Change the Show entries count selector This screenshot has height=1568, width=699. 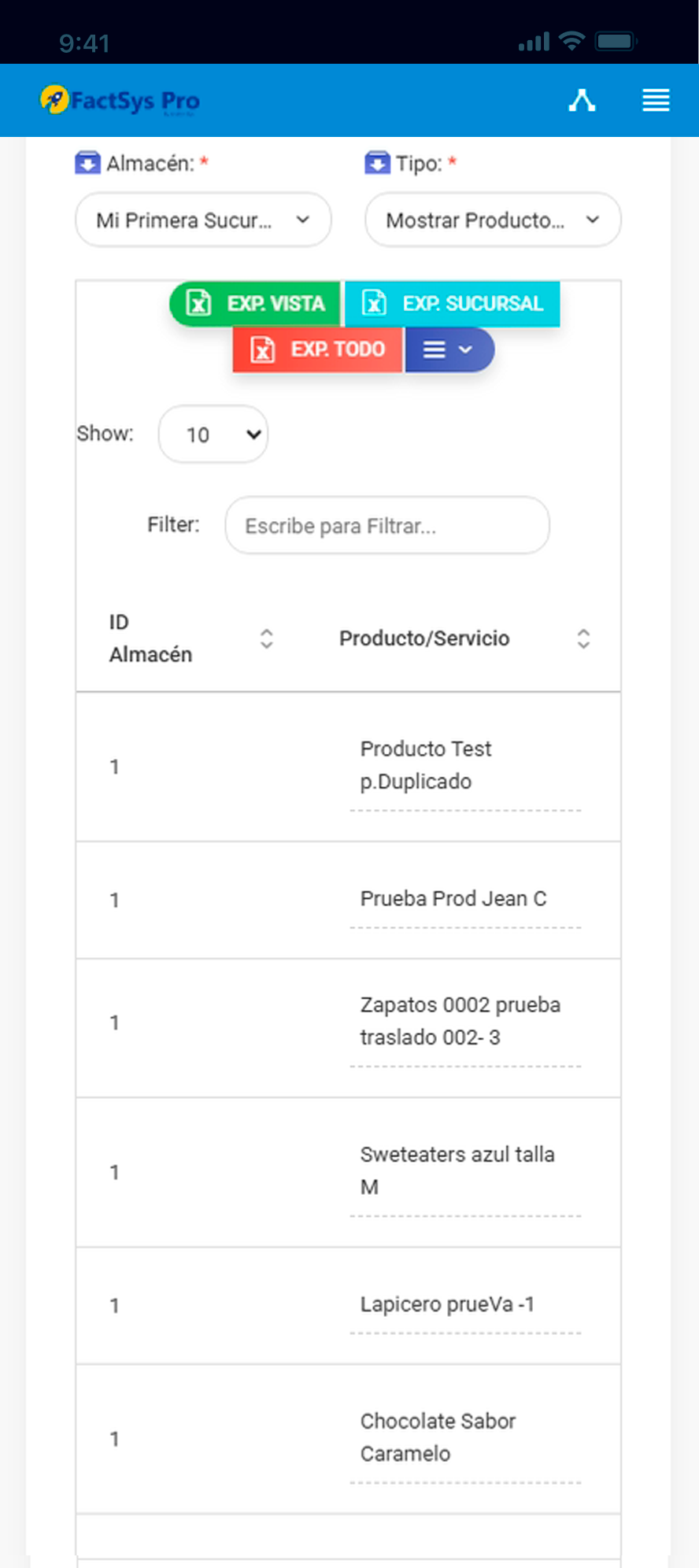[x=213, y=434]
